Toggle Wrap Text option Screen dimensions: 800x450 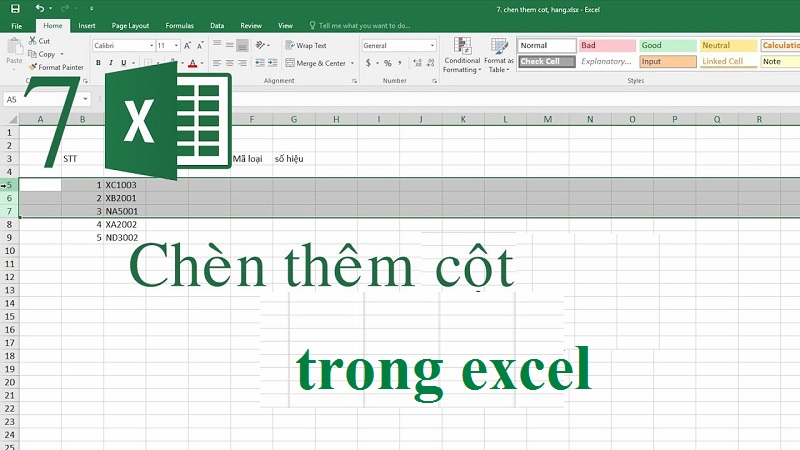[306, 45]
